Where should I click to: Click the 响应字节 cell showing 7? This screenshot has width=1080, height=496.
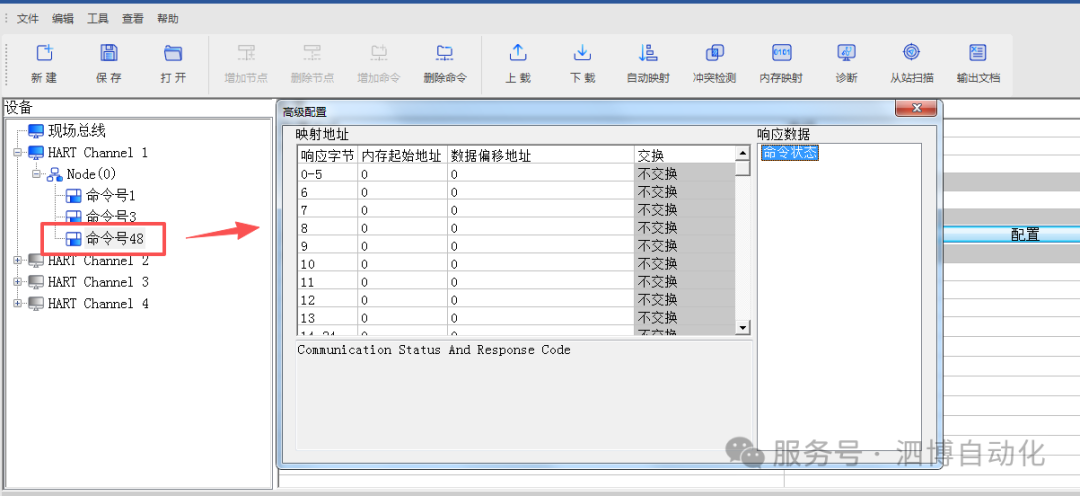pyautogui.click(x=327, y=209)
